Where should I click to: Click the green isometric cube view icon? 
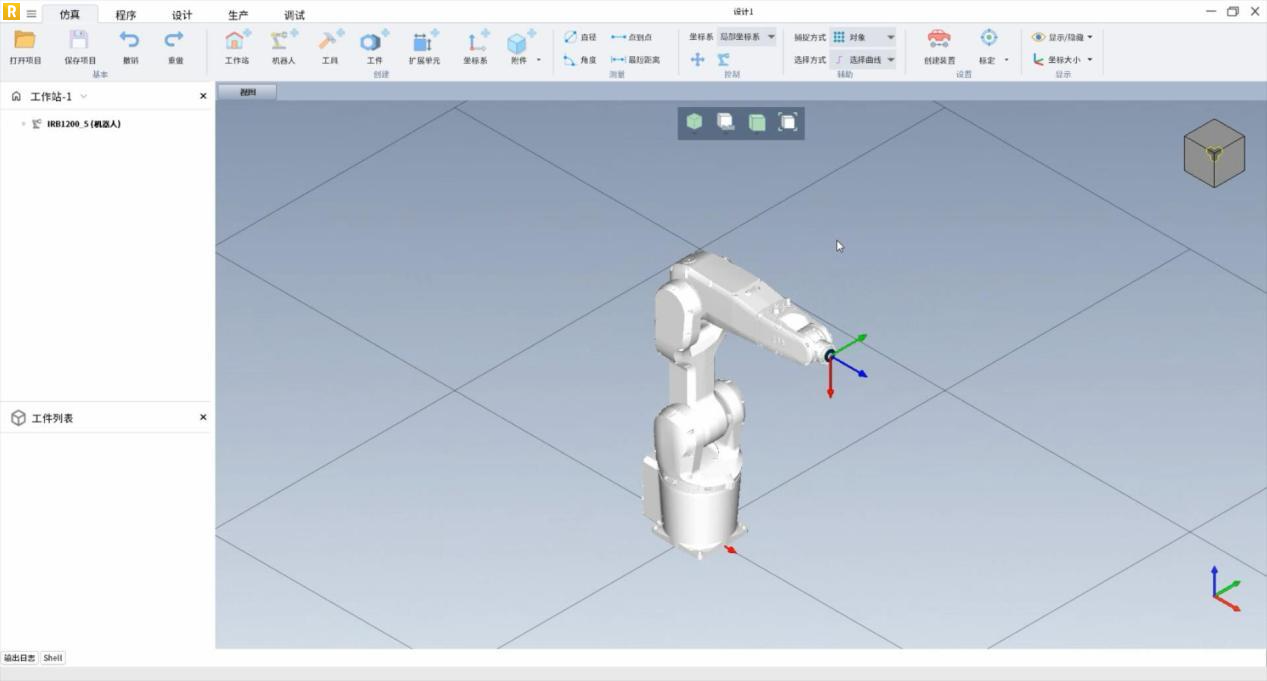(x=694, y=122)
